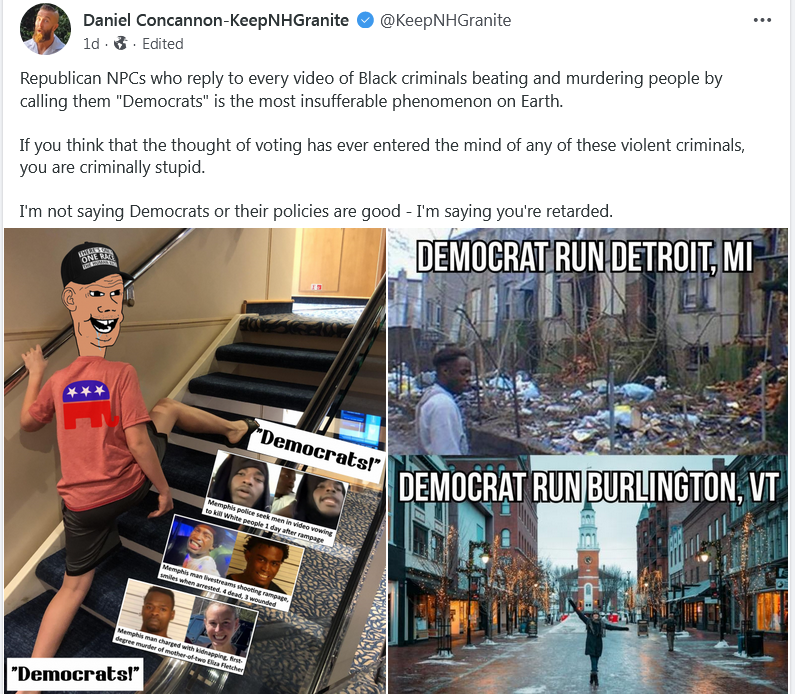Visit the @KeepNHGranite handle link

click(x=445, y=20)
